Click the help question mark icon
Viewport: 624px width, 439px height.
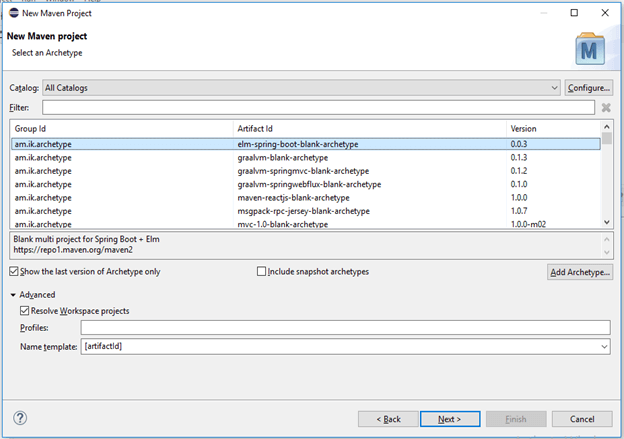pos(20,418)
